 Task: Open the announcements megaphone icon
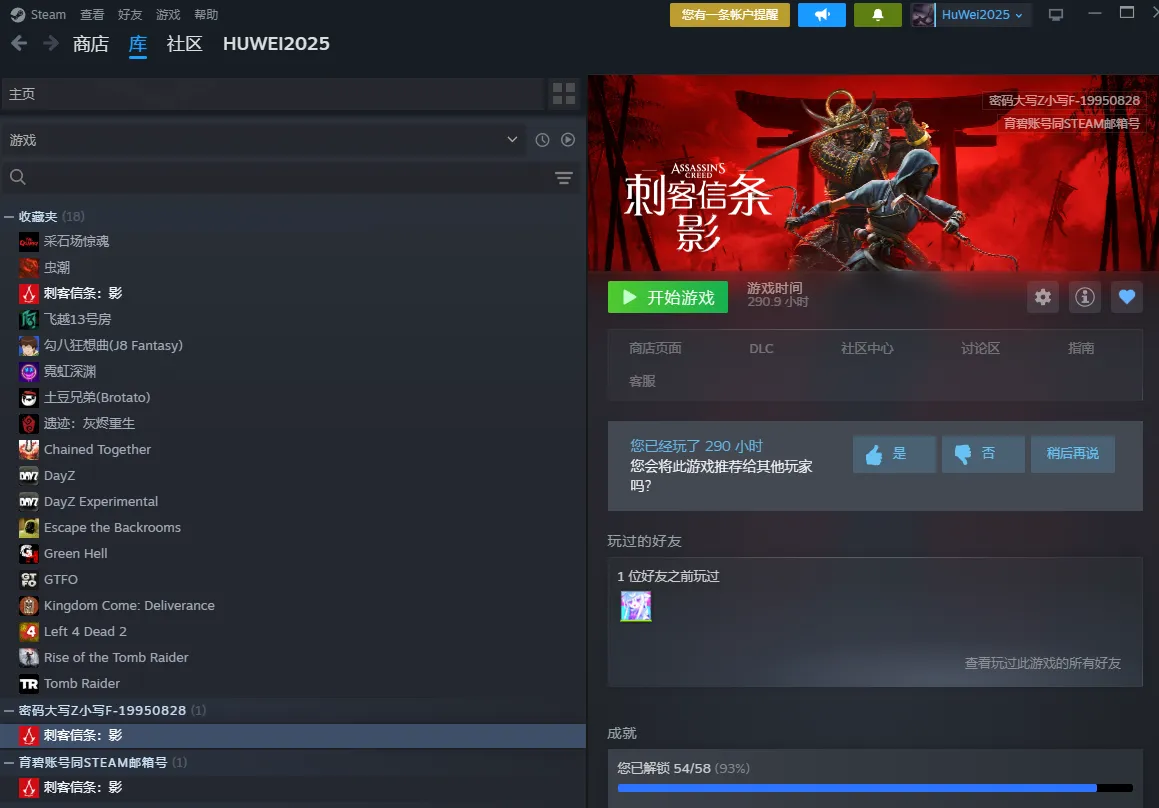pos(821,15)
